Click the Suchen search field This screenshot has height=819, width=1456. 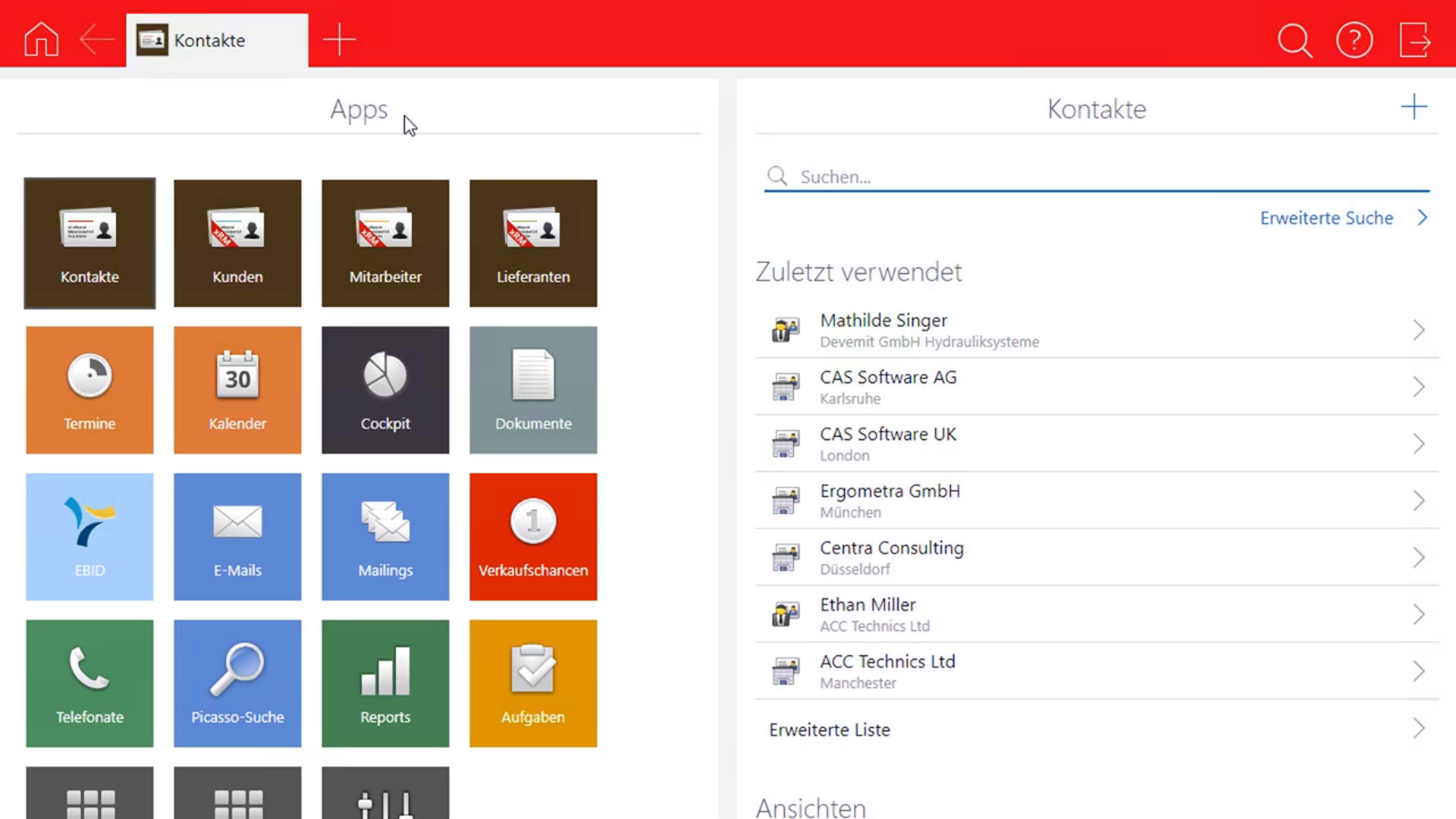pos(1097,177)
